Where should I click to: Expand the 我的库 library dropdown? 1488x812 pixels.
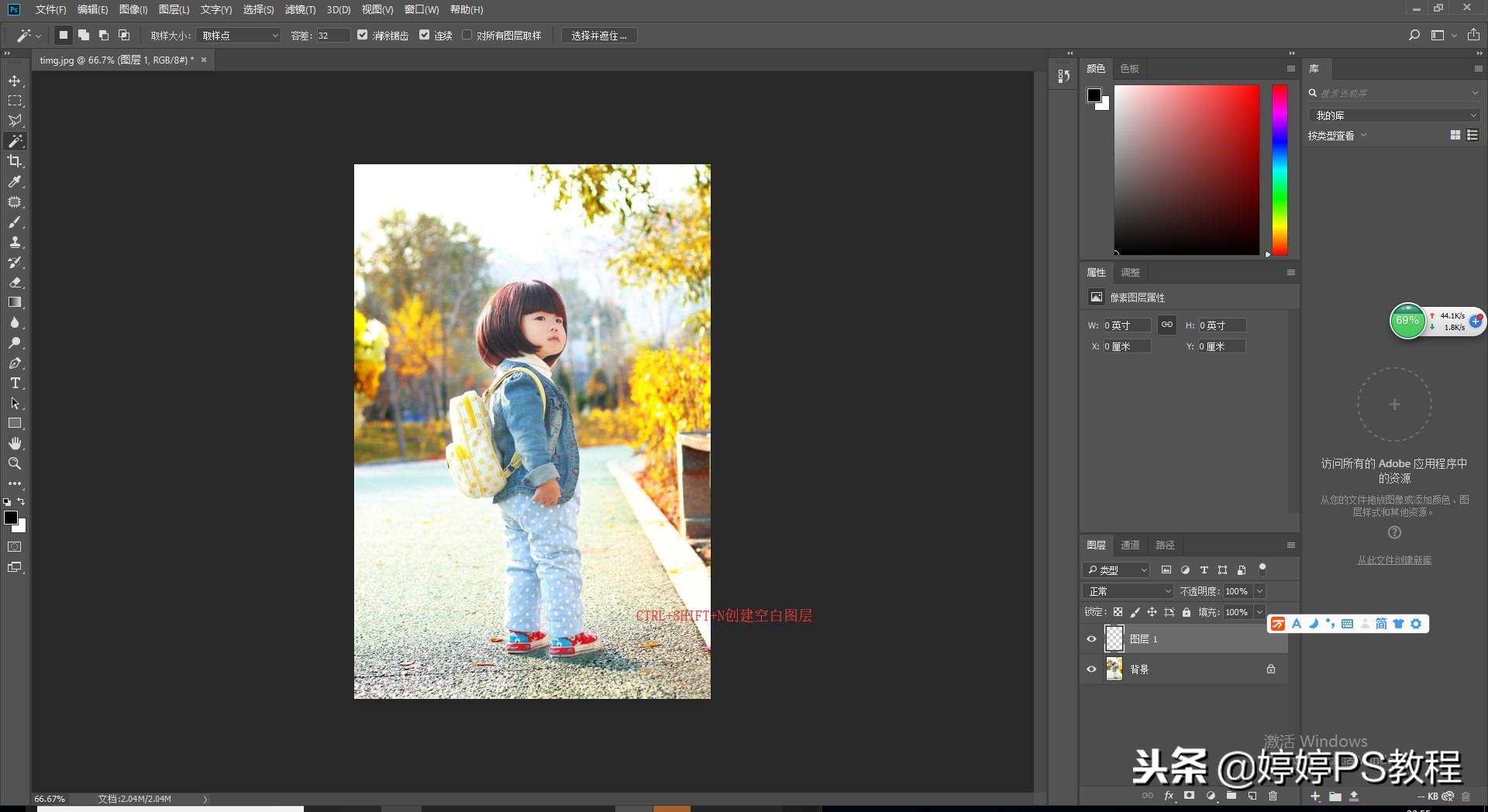[1393, 115]
